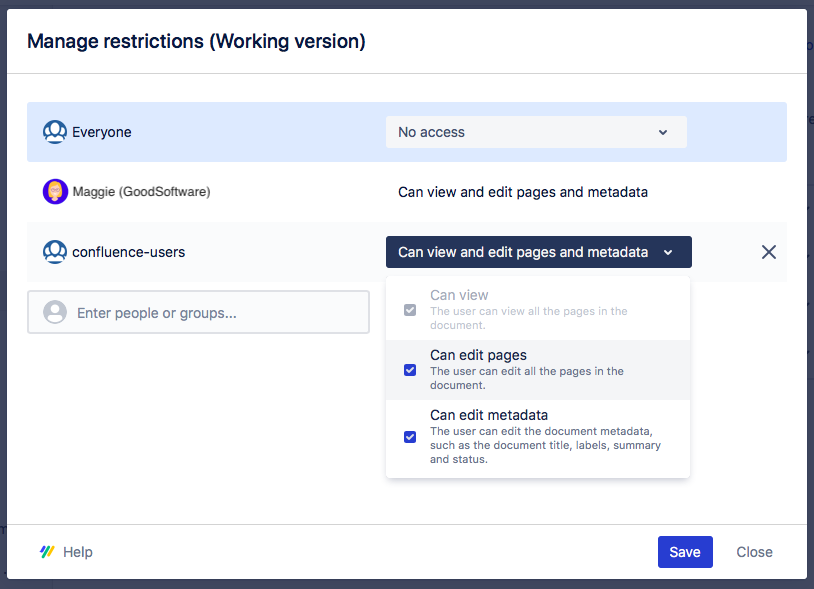Open the 'No access' dropdown for Everyone
814x589 pixels.
click(x=536, y=131)
